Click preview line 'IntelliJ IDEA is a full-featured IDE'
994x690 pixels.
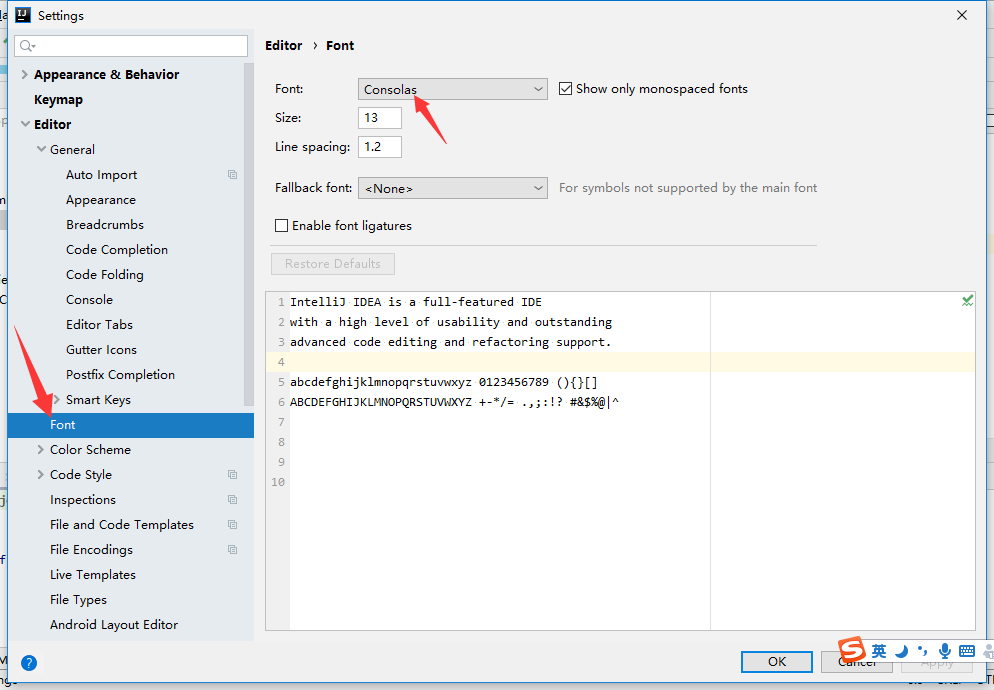pos(416,302)
